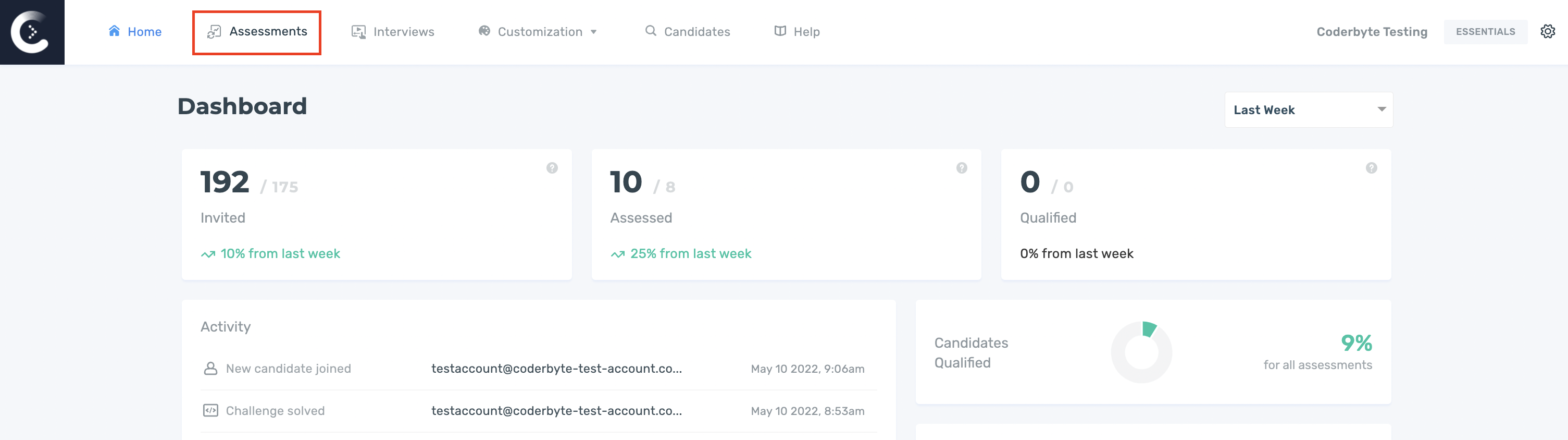This screenshot has width=1568, height=440.
Task: Click the code icon for Challenge solved
Action: (x=210, y=411)
